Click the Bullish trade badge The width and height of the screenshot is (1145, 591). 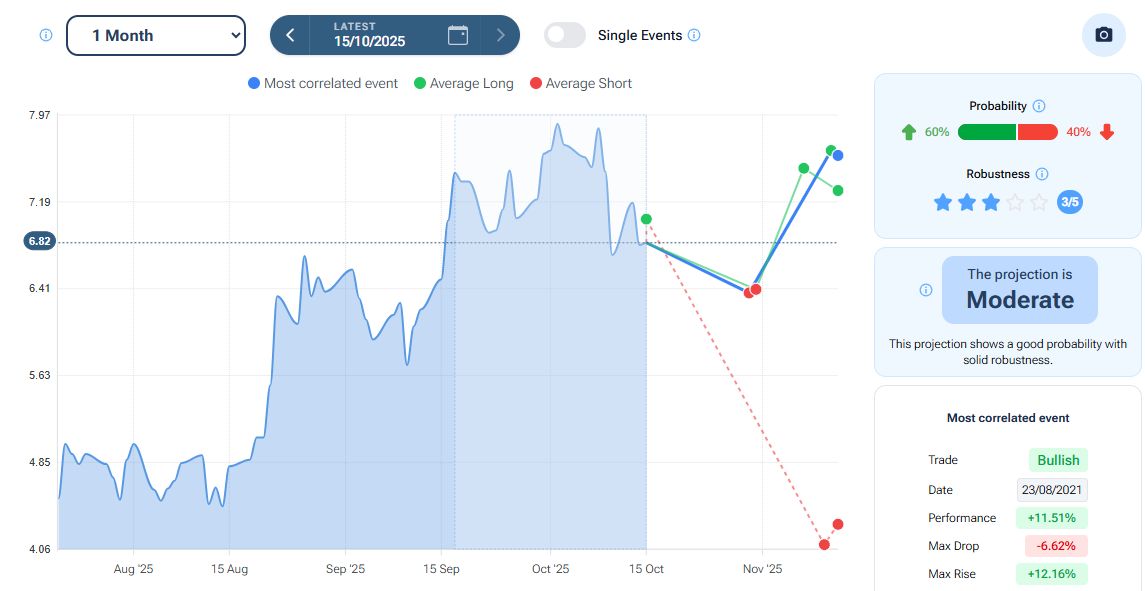pyautogui.click(x=1058, y=460)
